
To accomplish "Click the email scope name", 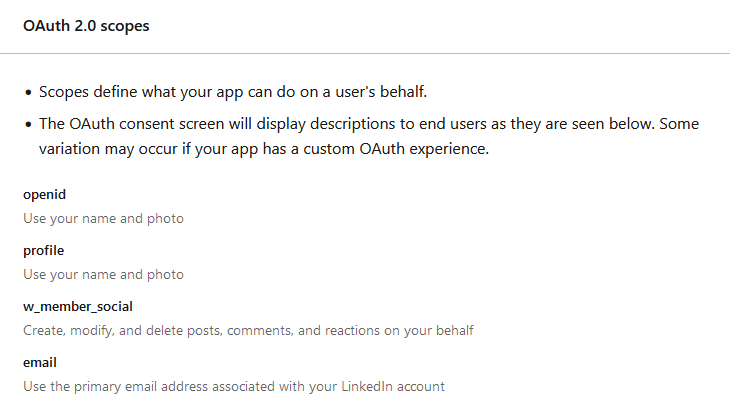I will [40, 362].
